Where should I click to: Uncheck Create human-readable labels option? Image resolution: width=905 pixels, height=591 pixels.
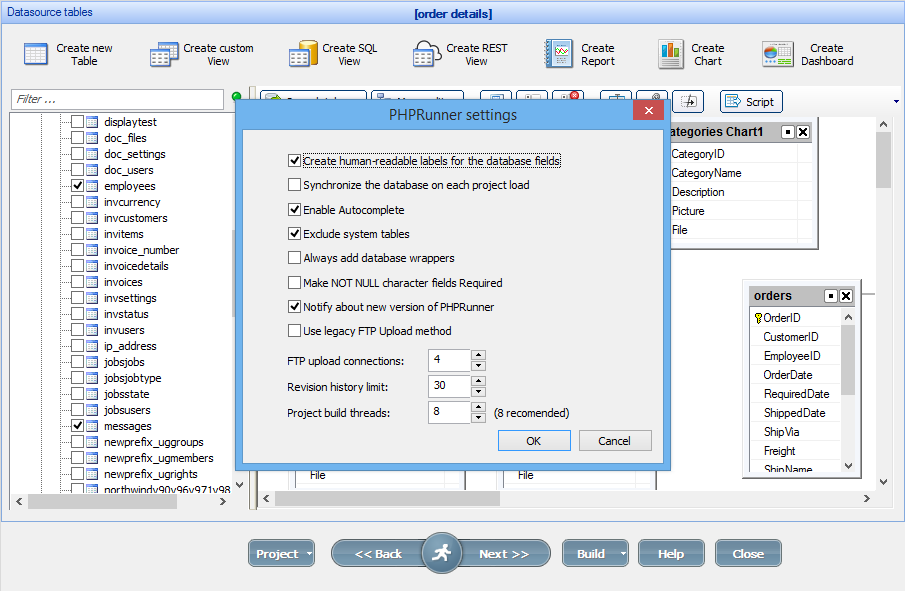click(x=296, y=161)
